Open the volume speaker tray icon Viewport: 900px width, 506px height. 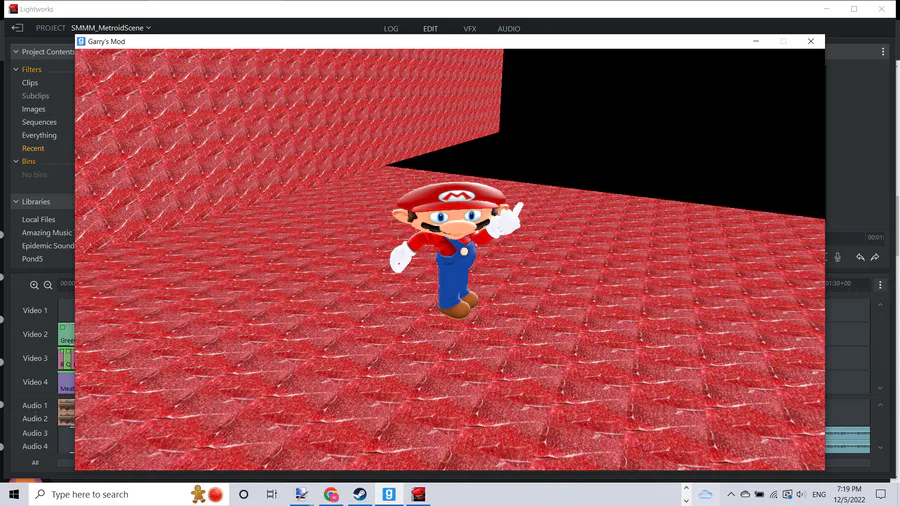click(x=801, y=494)
